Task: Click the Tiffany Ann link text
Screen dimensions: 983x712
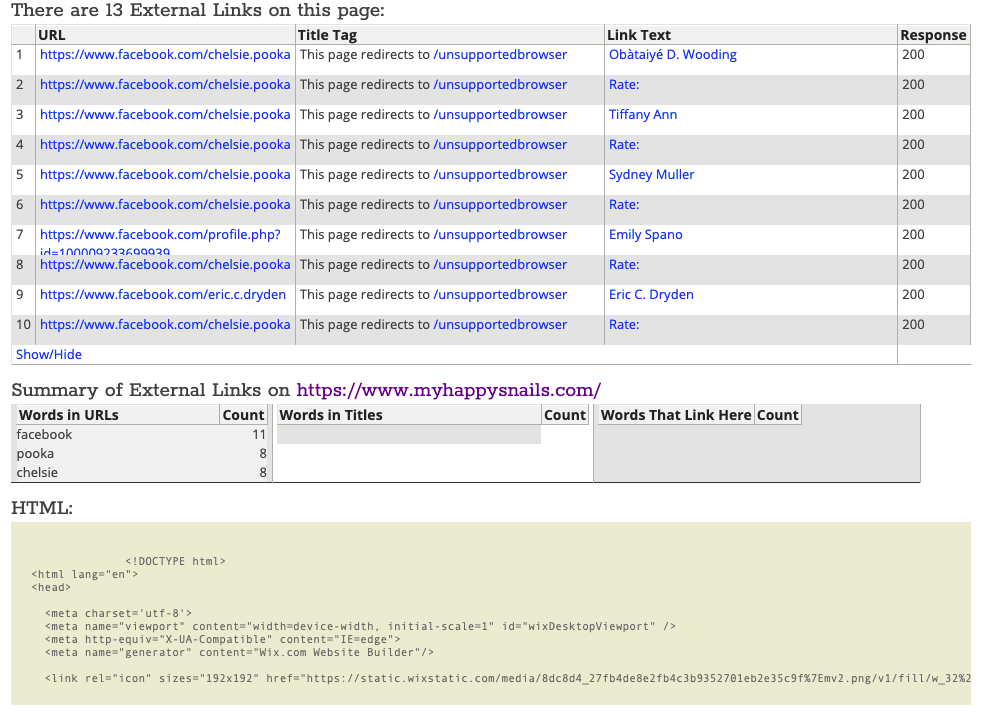Action: point(643,115)
